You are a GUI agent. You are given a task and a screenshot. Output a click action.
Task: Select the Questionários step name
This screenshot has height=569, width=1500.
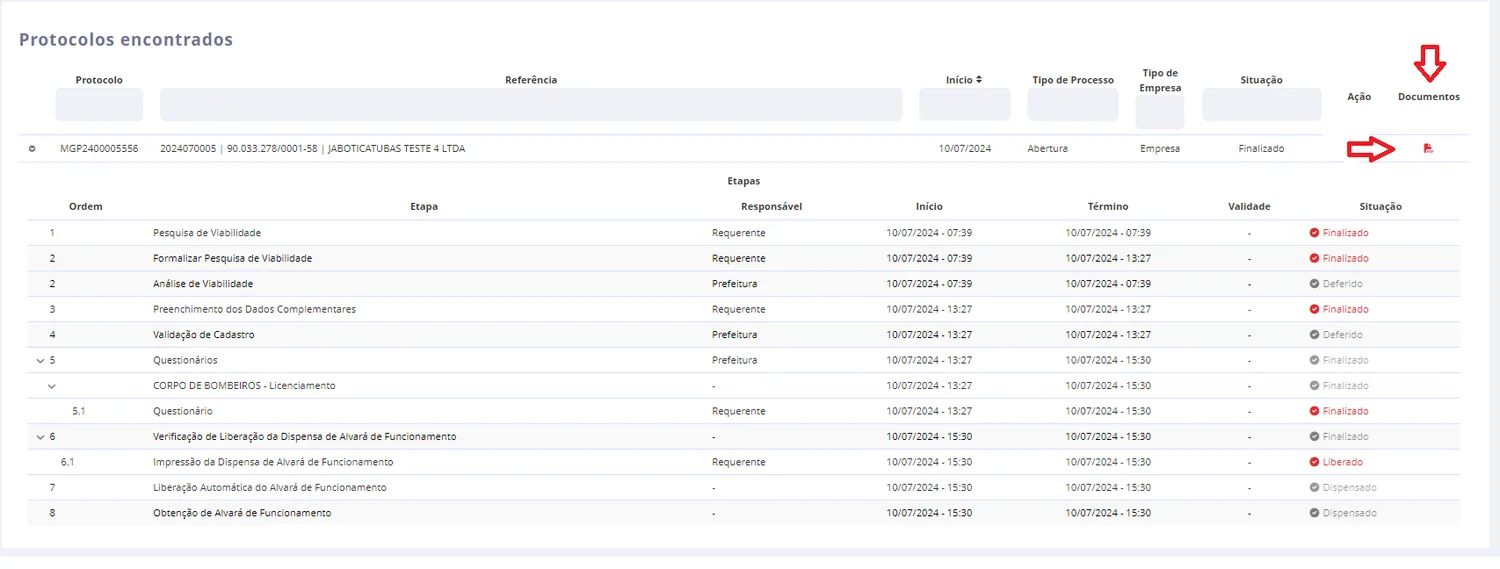(x=185, y=360)
